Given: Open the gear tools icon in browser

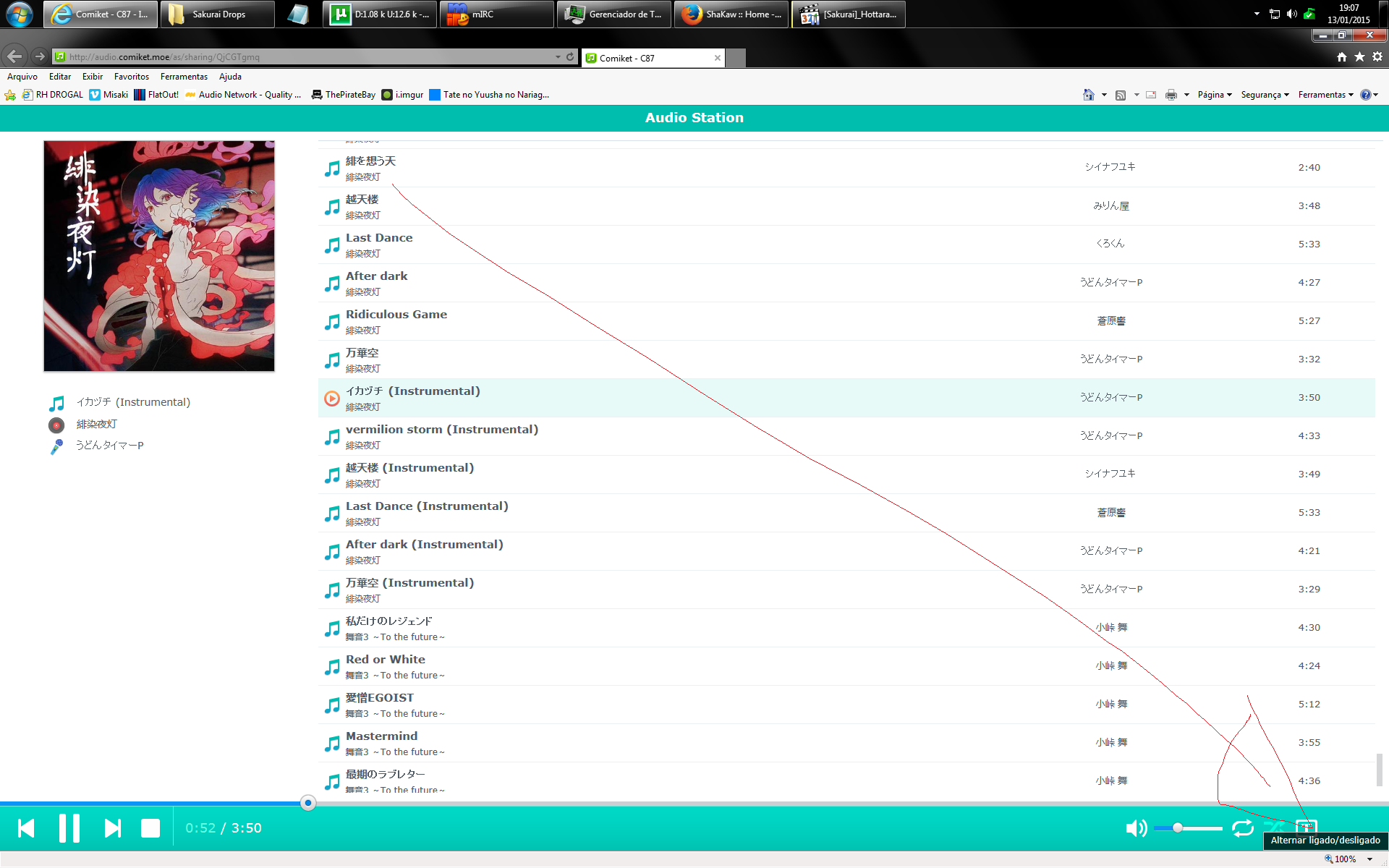Looking at the screenshot, I should click(1377, 56).
